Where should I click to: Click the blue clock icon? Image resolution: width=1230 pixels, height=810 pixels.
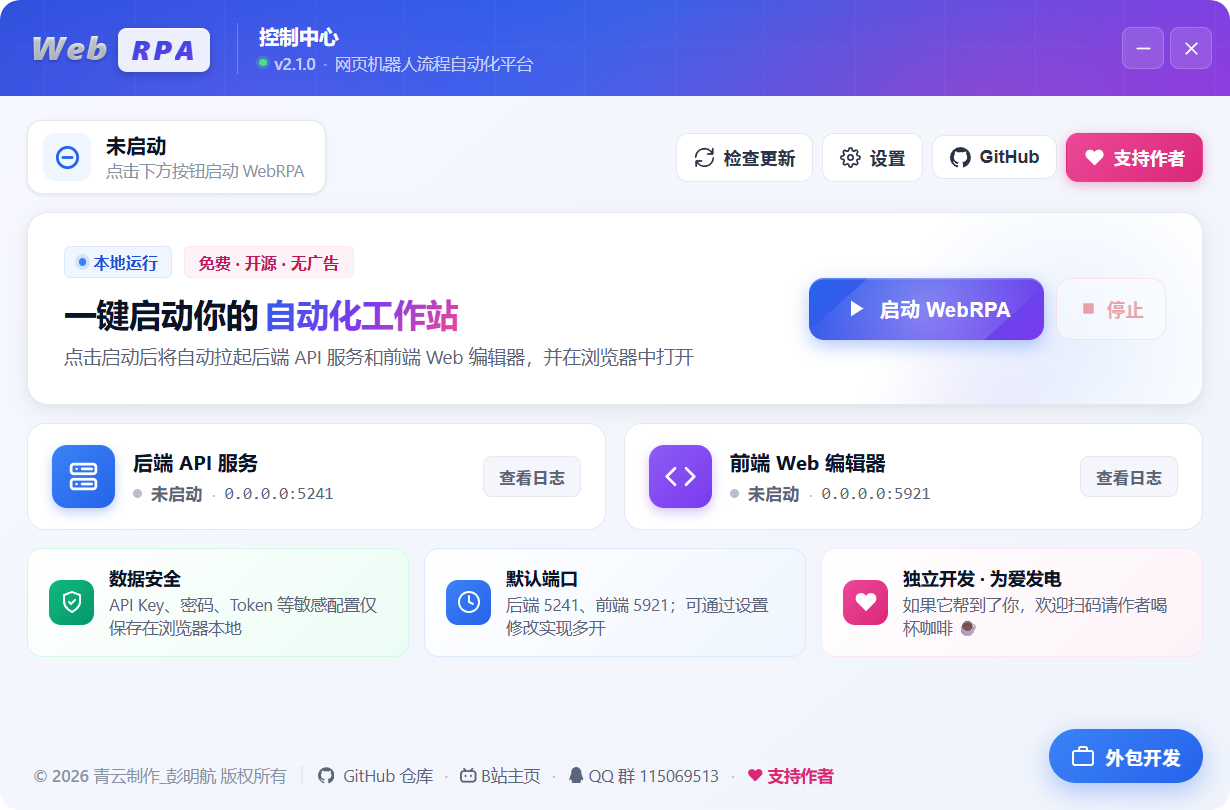click(x=469, y=602)
